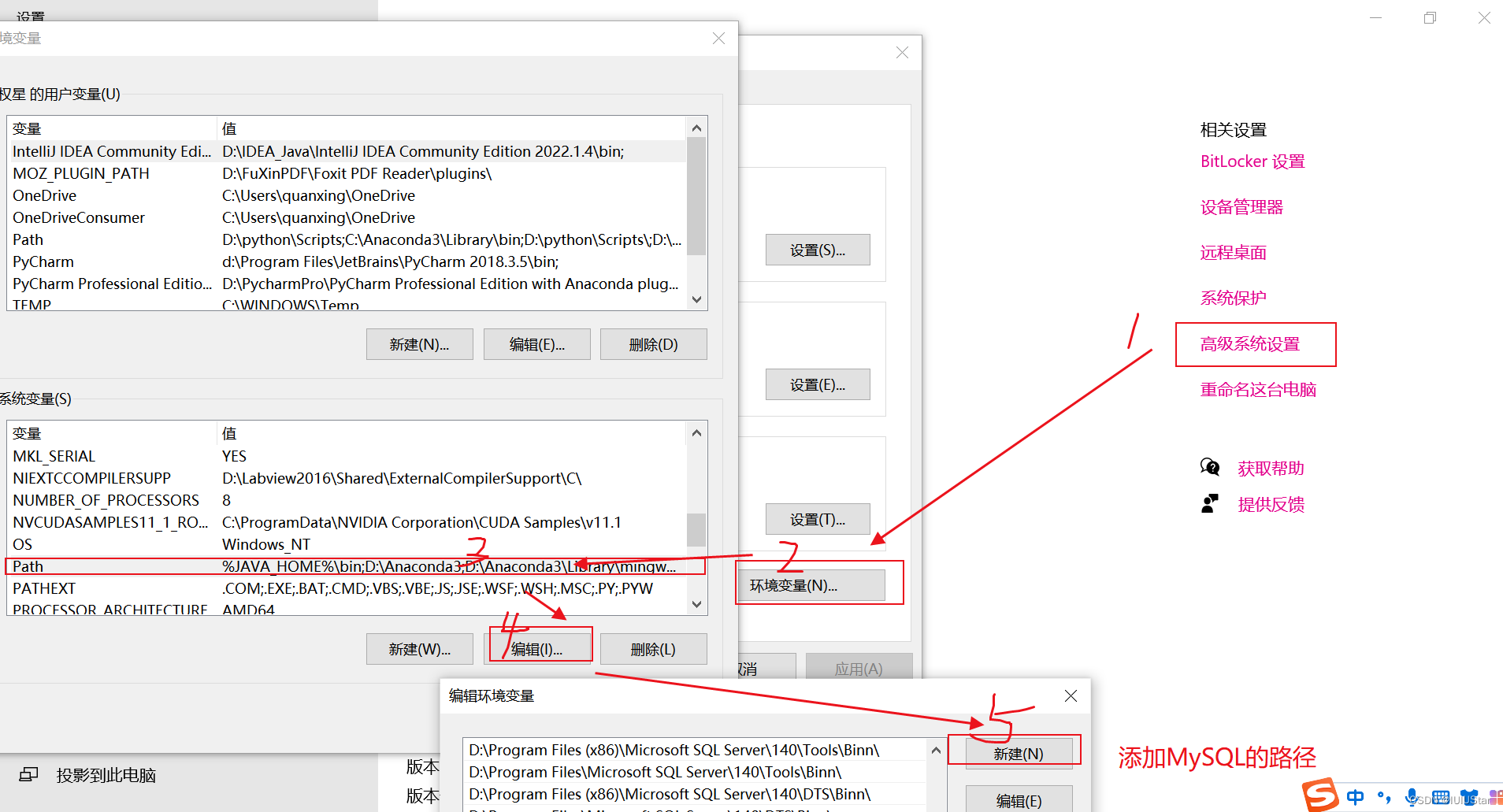Click 变量 column header in user variables

pyautogui.click(x=112, y=128)
